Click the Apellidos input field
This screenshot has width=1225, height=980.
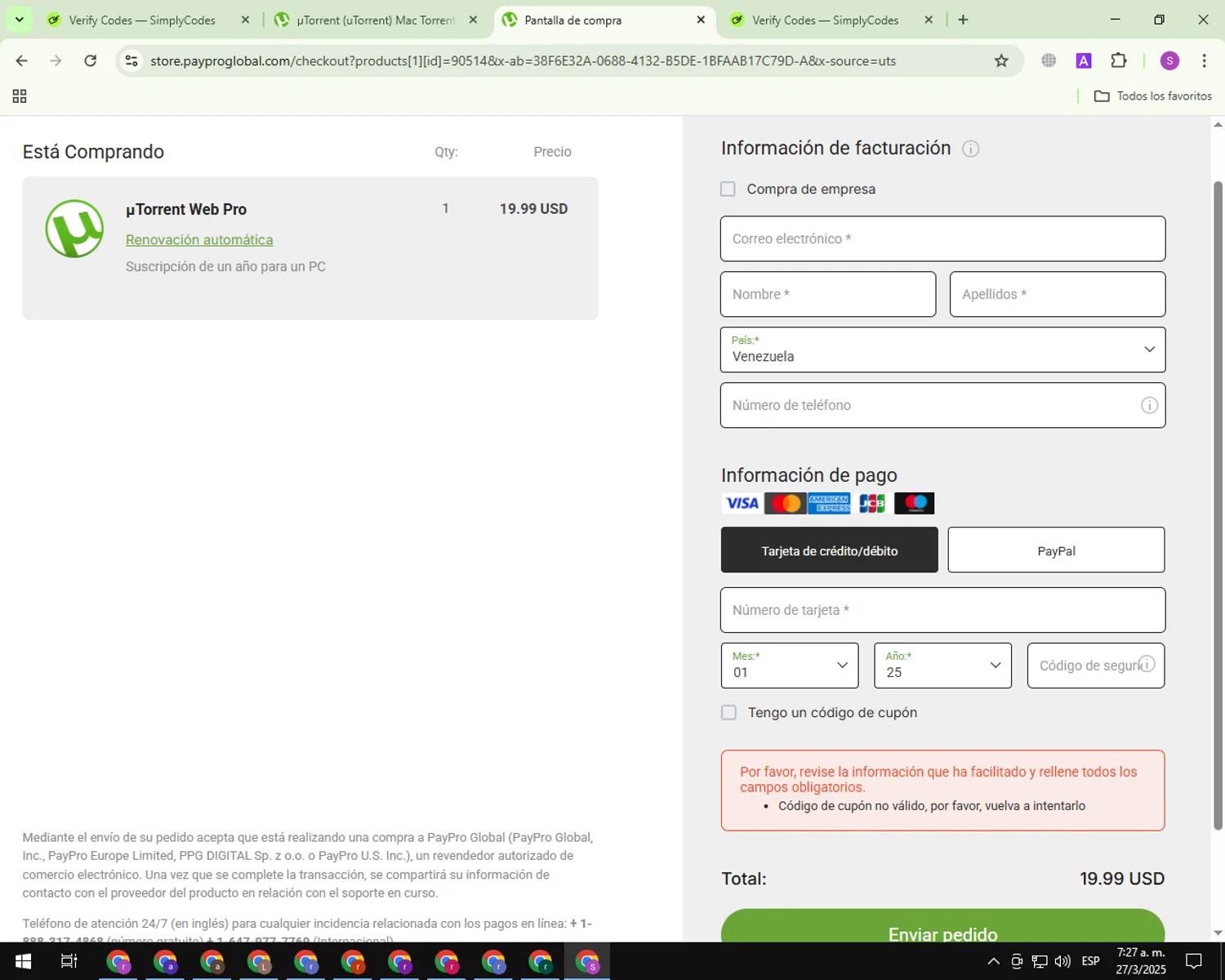coord(1058,294)
